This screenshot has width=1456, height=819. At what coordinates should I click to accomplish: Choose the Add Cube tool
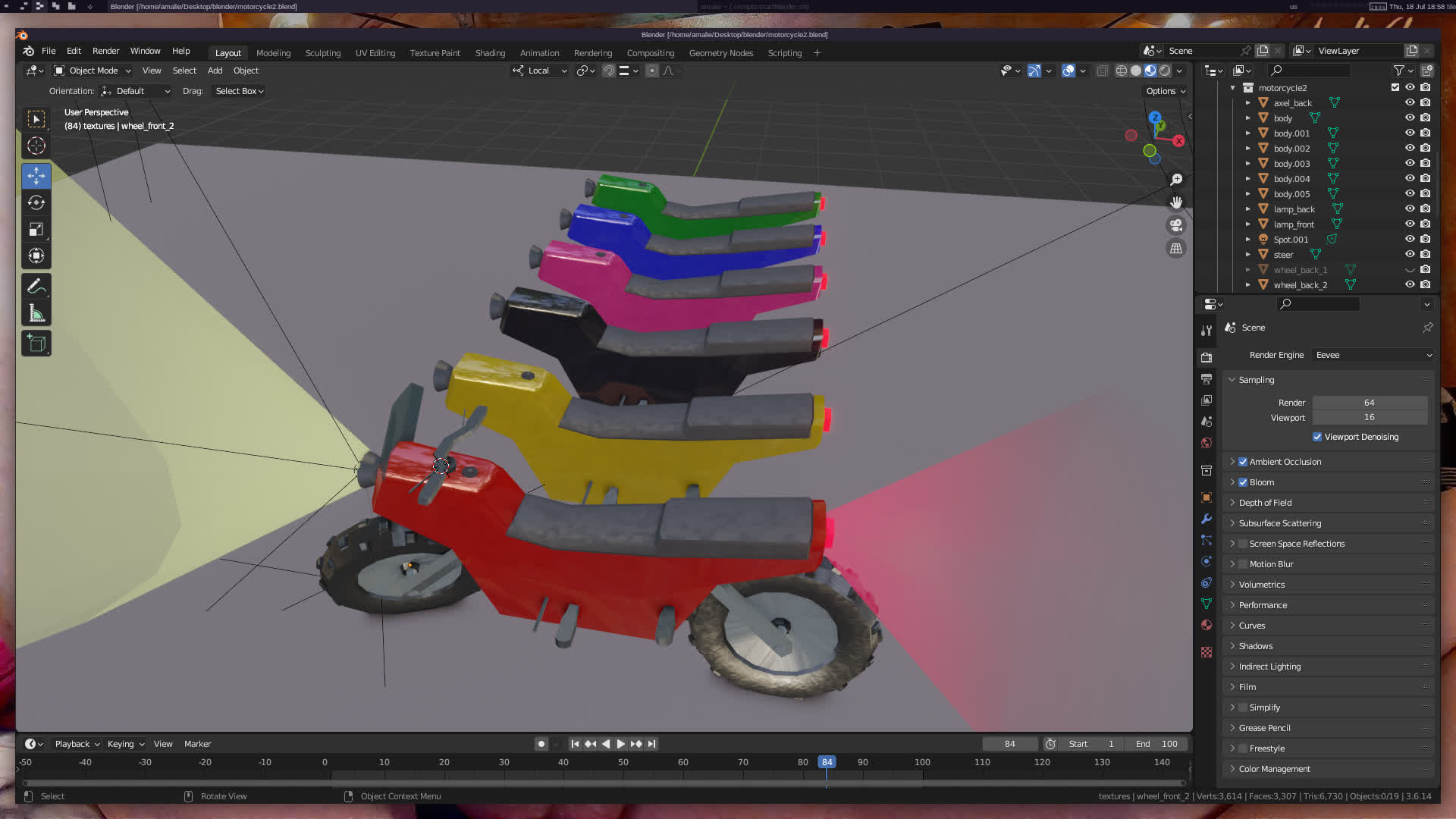pyautogui.click(x=36, y=344)
